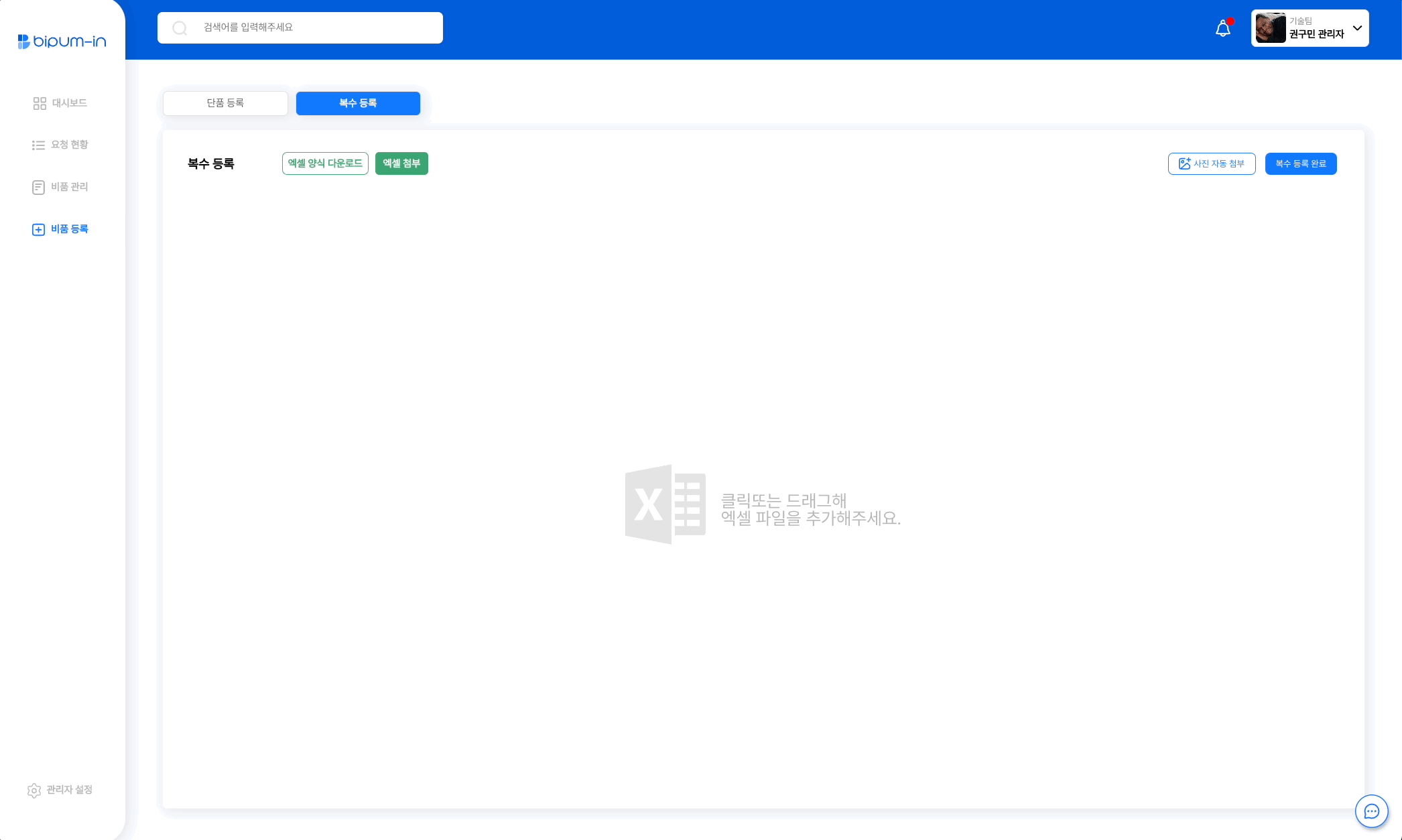
Task: Click the Excel file drop zone icon
Action: coord(665,504)
